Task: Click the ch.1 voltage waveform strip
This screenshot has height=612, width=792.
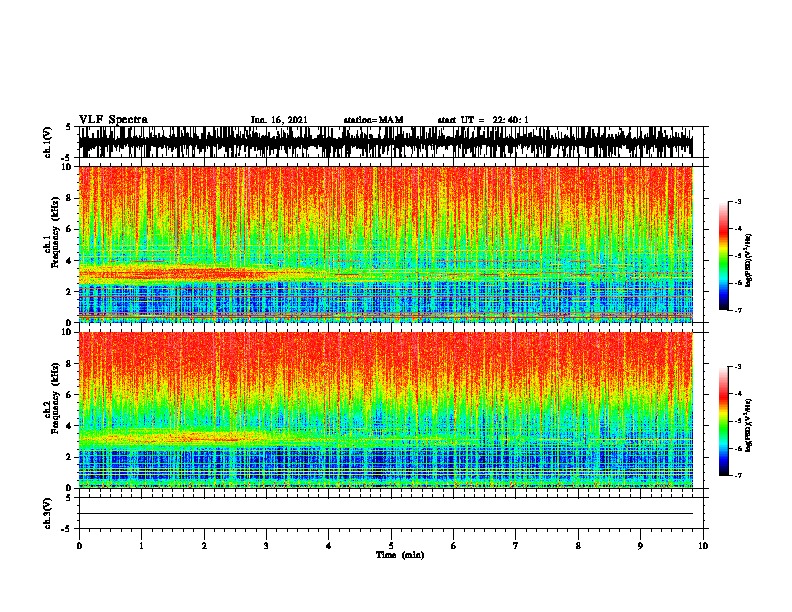Action: pos(386,142)
